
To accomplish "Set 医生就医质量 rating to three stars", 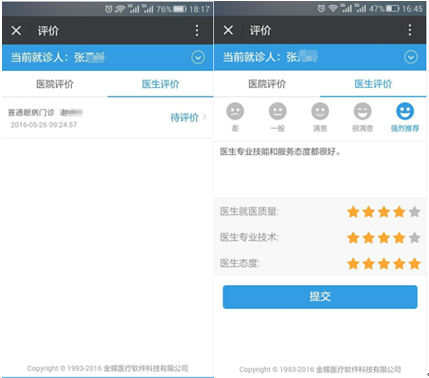I will pyautogui.click(x=384, y=212).
